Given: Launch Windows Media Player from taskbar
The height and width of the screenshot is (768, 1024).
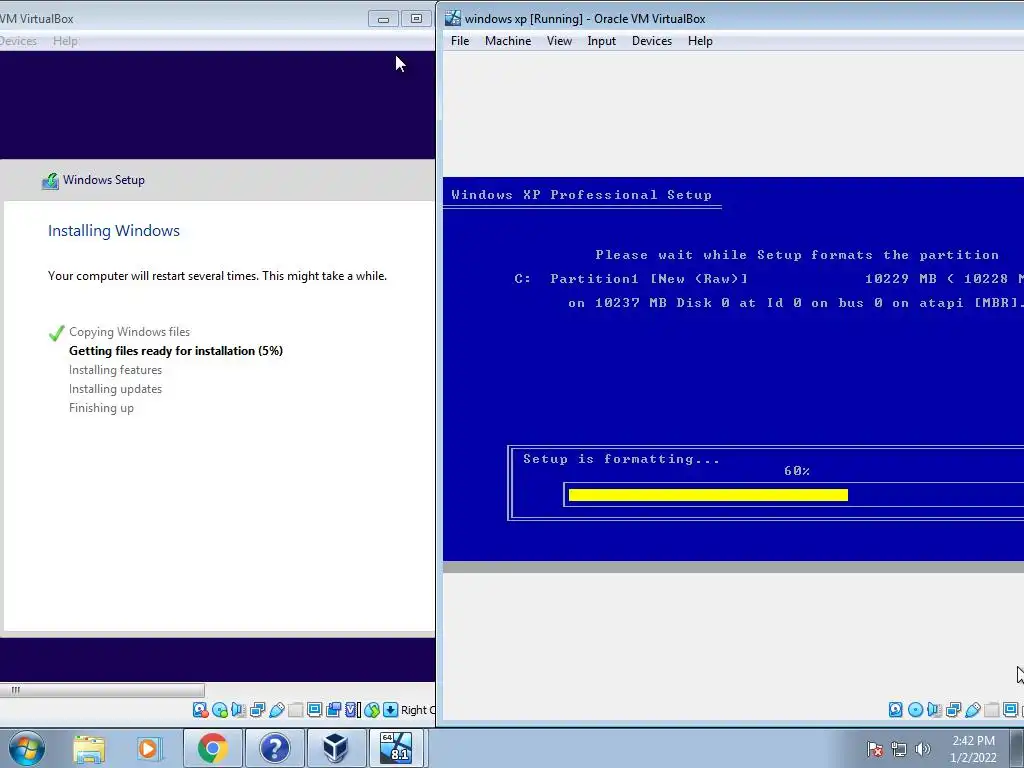Looking at the screenshot, I should click(148, 748).
